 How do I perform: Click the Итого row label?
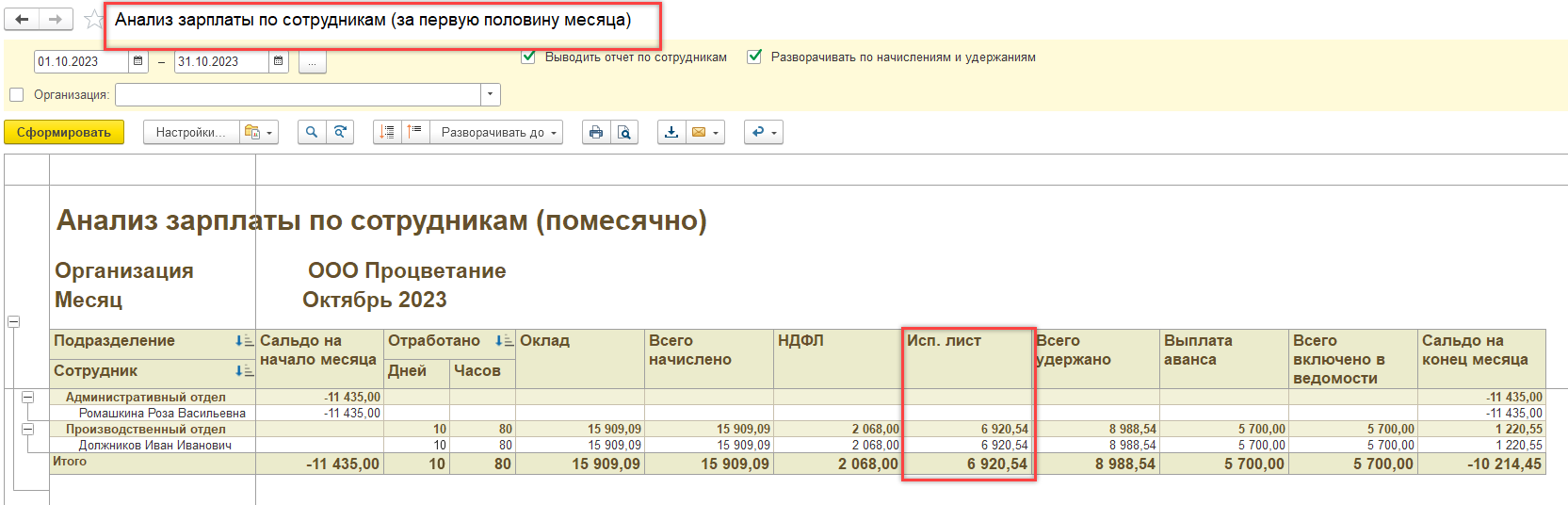coord(70,462)
